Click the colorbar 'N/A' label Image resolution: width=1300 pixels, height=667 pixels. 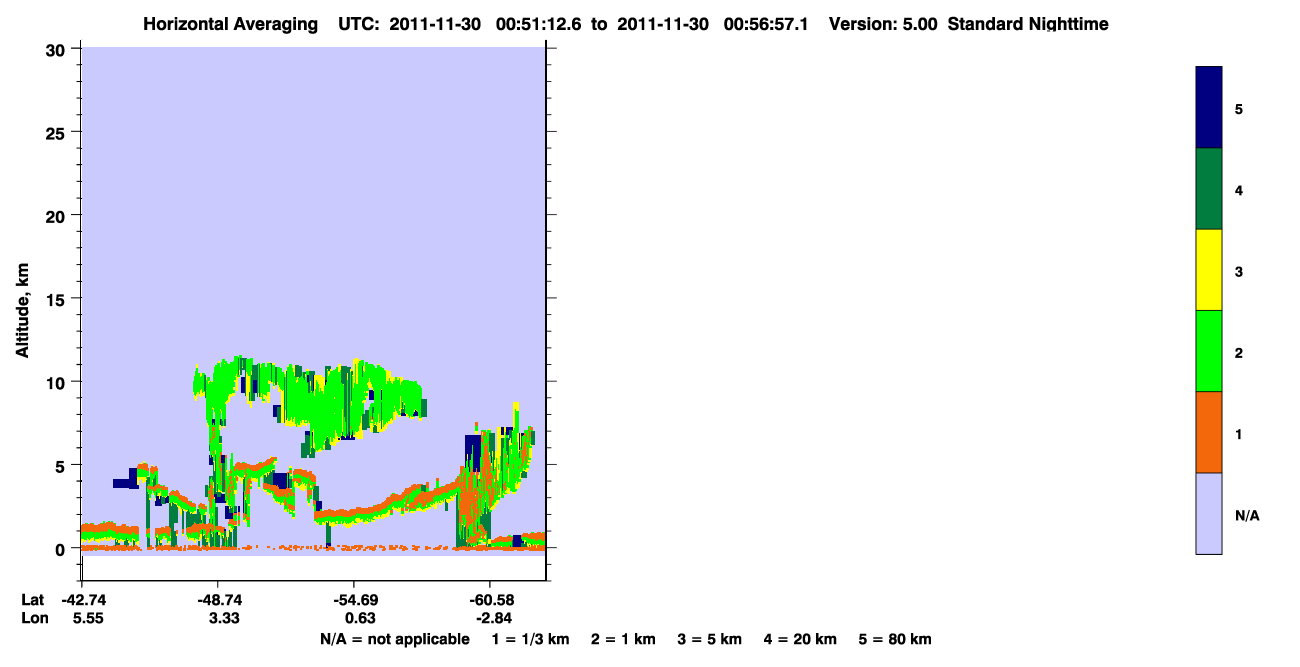point(1247,516)
